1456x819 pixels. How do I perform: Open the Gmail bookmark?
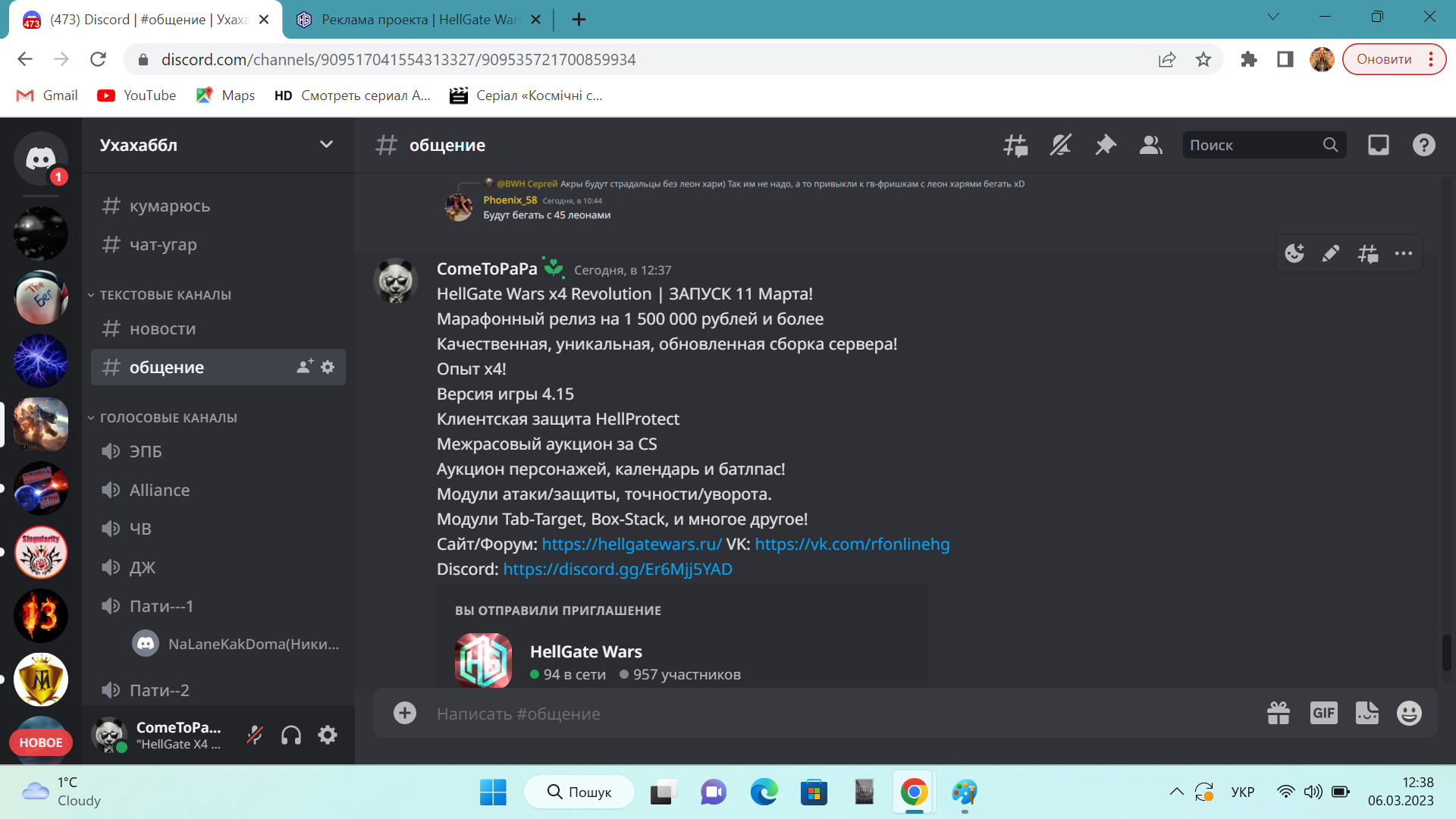47,96
